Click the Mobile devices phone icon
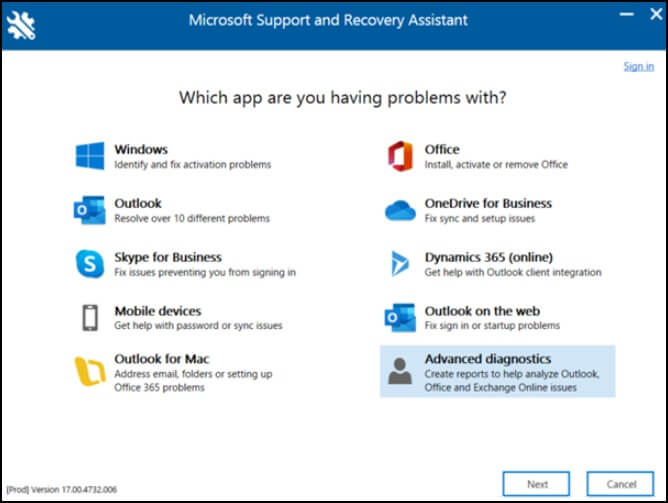The height and width of the screenshot is (503, 668). pyautogui.click(x=90, y=318)
